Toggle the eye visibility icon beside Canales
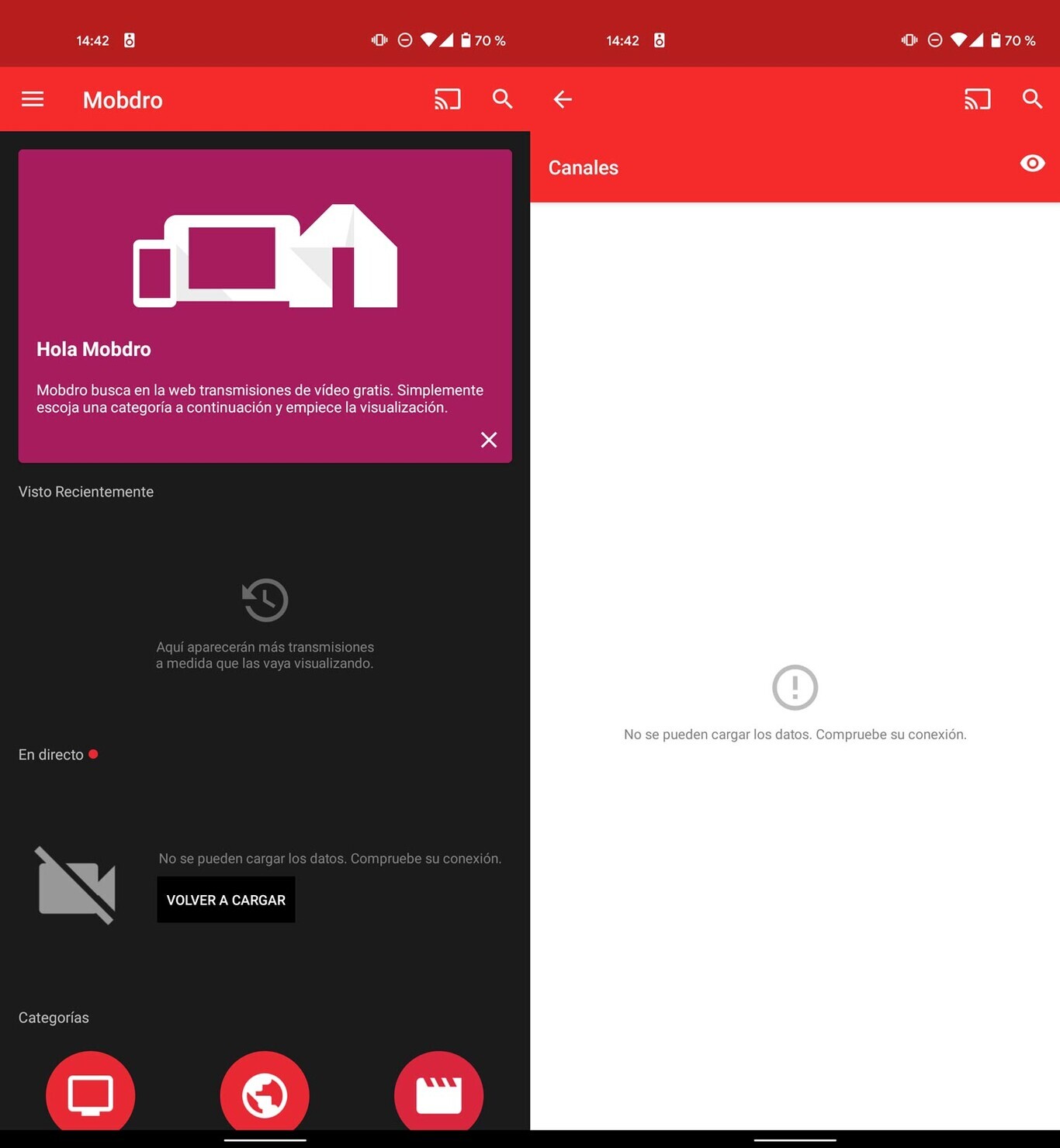1060x1148 pixels. 1032,164
